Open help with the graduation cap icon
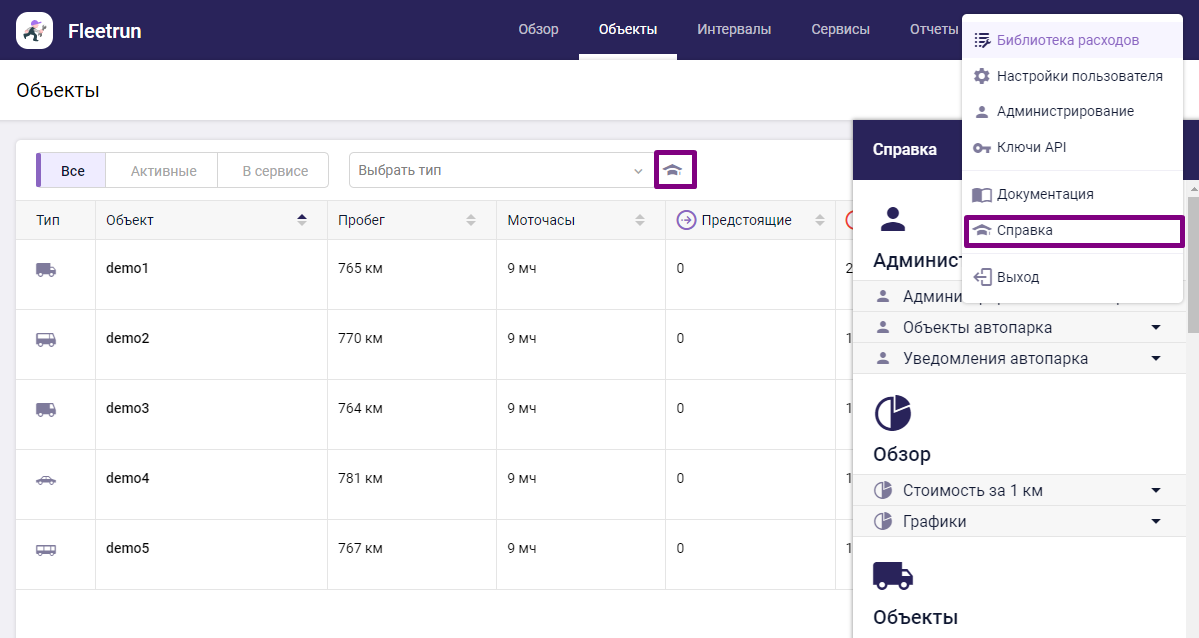 pos(675,169)
